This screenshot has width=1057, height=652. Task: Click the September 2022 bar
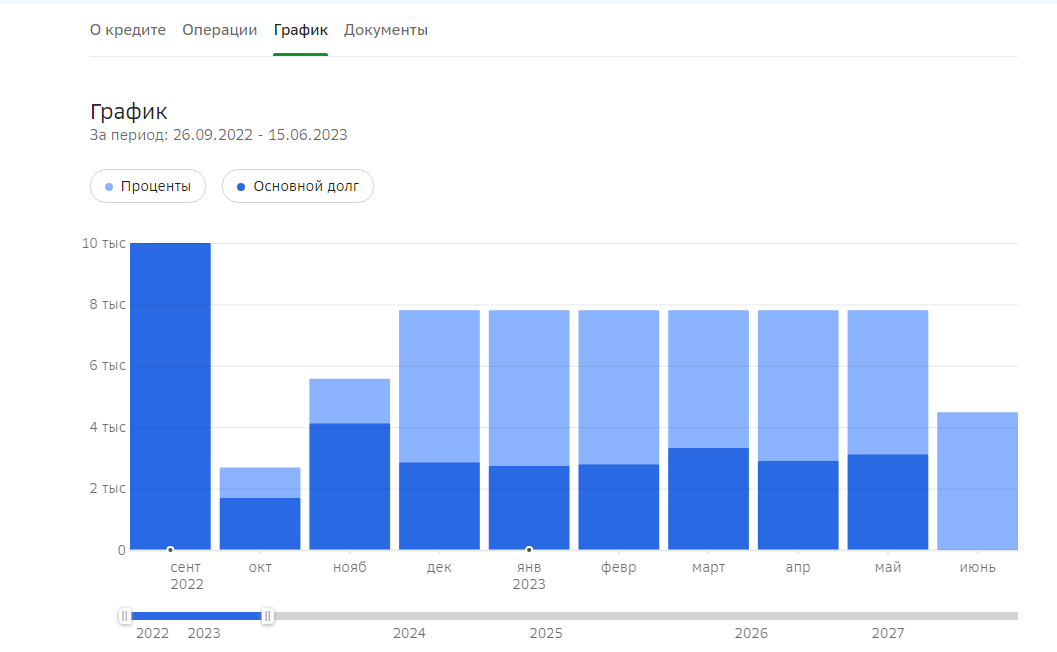(x=171, y=396)
